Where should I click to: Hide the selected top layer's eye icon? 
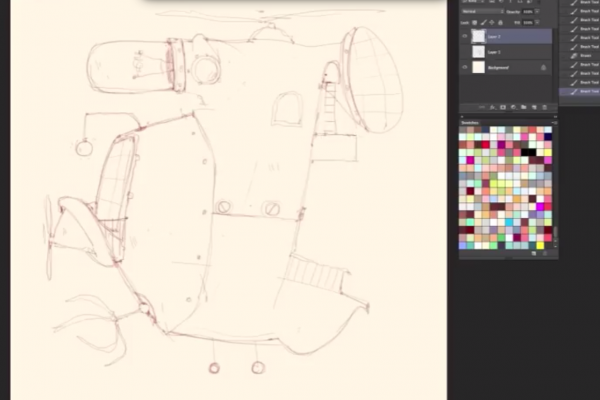click(465, 35)
